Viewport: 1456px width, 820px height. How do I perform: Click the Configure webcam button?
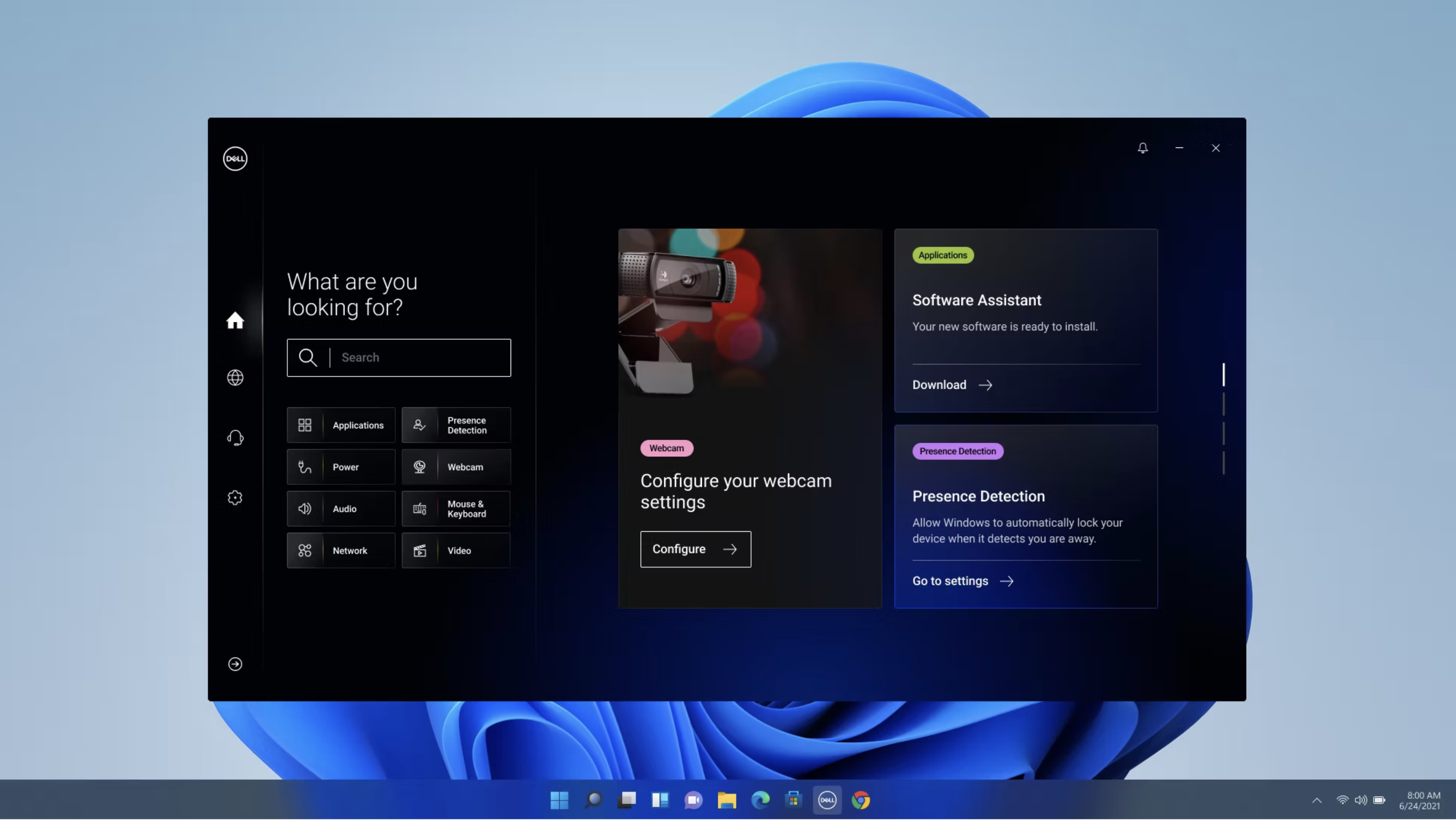click(x=695, y=549)
